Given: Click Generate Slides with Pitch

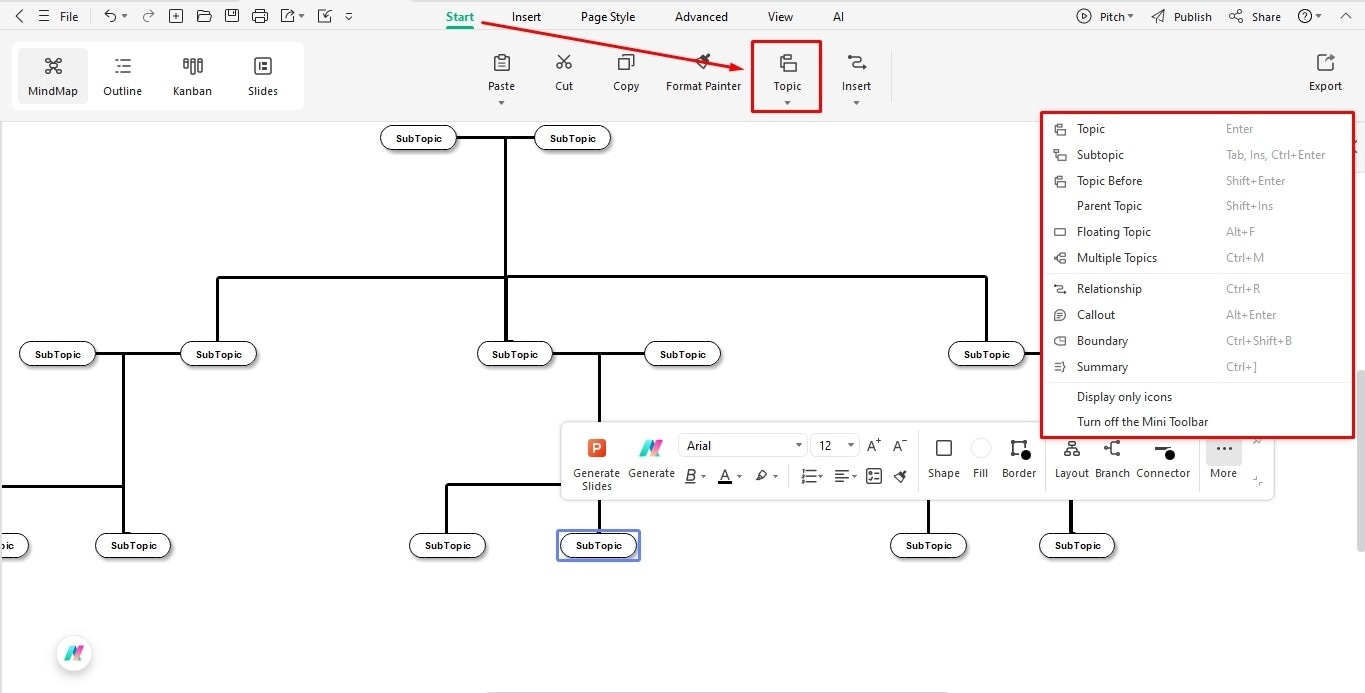Looking at the screenshot, I should pyautogui.click(x=596, y=460).
